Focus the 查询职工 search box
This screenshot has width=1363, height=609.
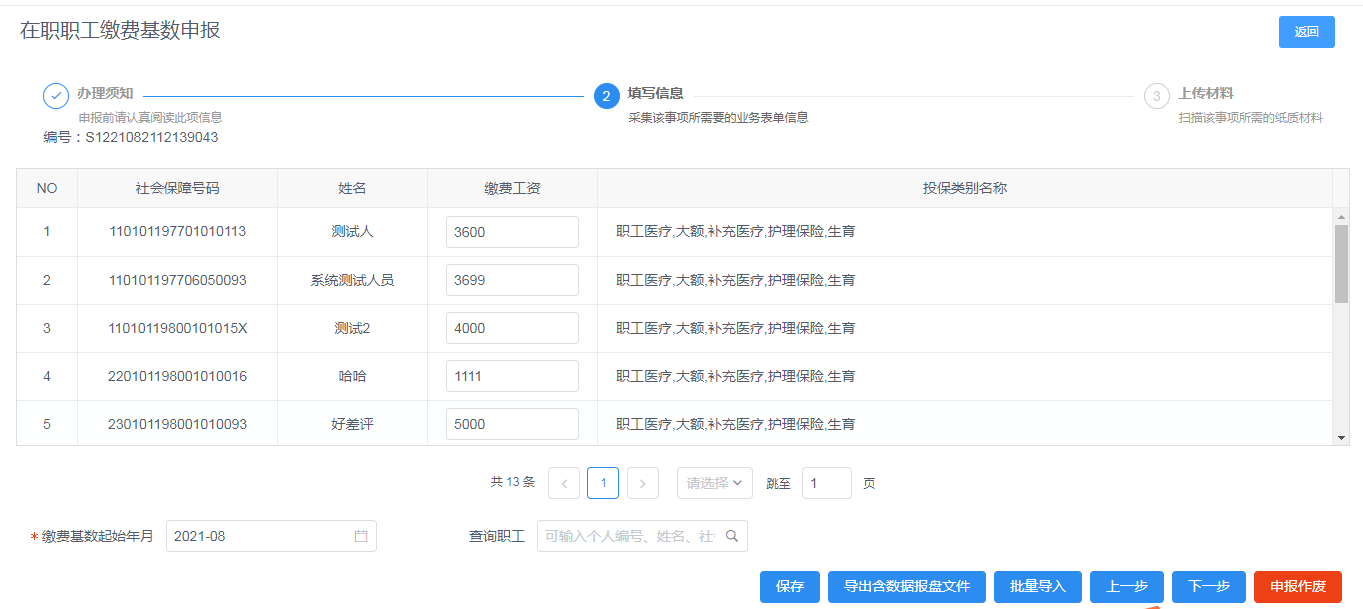(x=630, y=536)
